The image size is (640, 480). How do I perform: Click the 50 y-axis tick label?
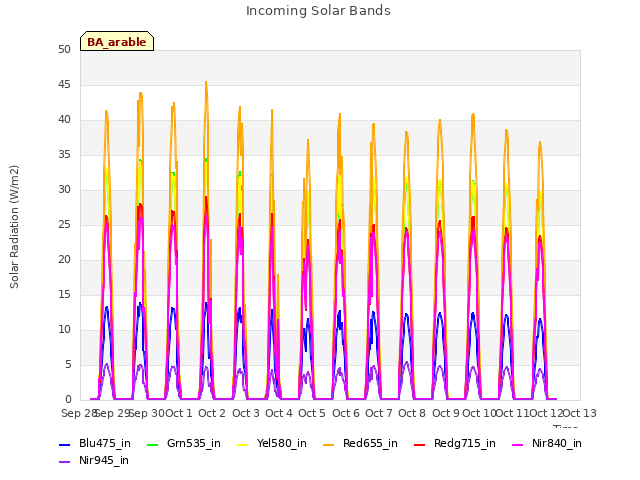pyautogui.click(x=64, y=50)
